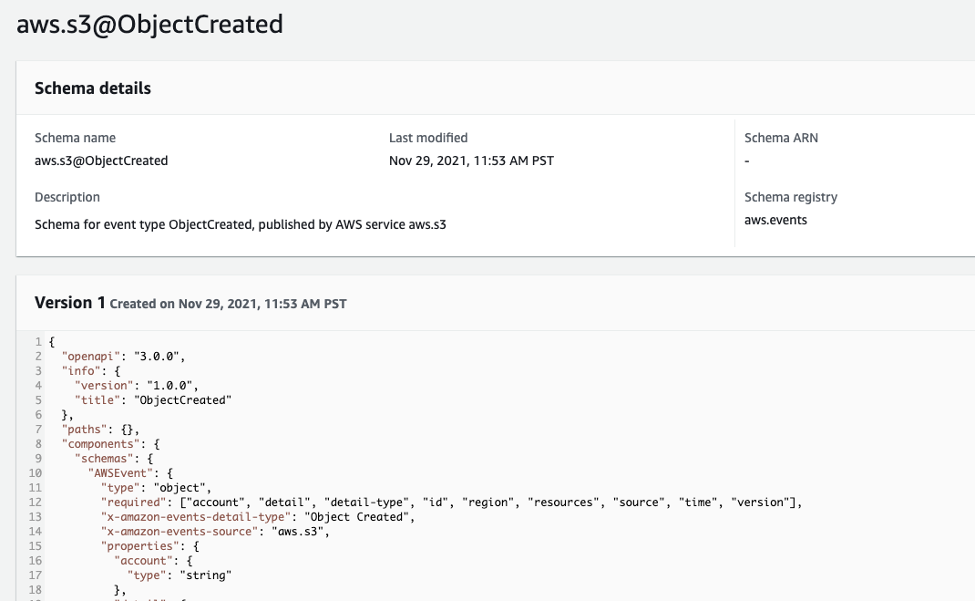Screen dimensions: 977x602
Task: Click the Schema ARN label
Action: click(x=781, y=138)
